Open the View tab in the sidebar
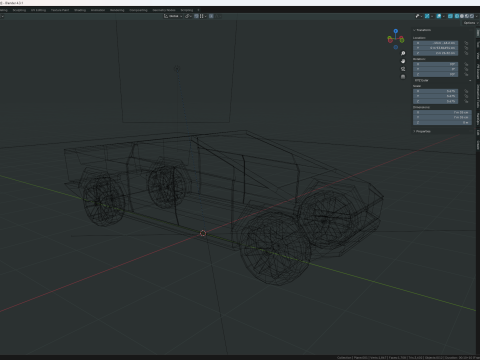Screen dimensions: 480x360 (478, 55)
